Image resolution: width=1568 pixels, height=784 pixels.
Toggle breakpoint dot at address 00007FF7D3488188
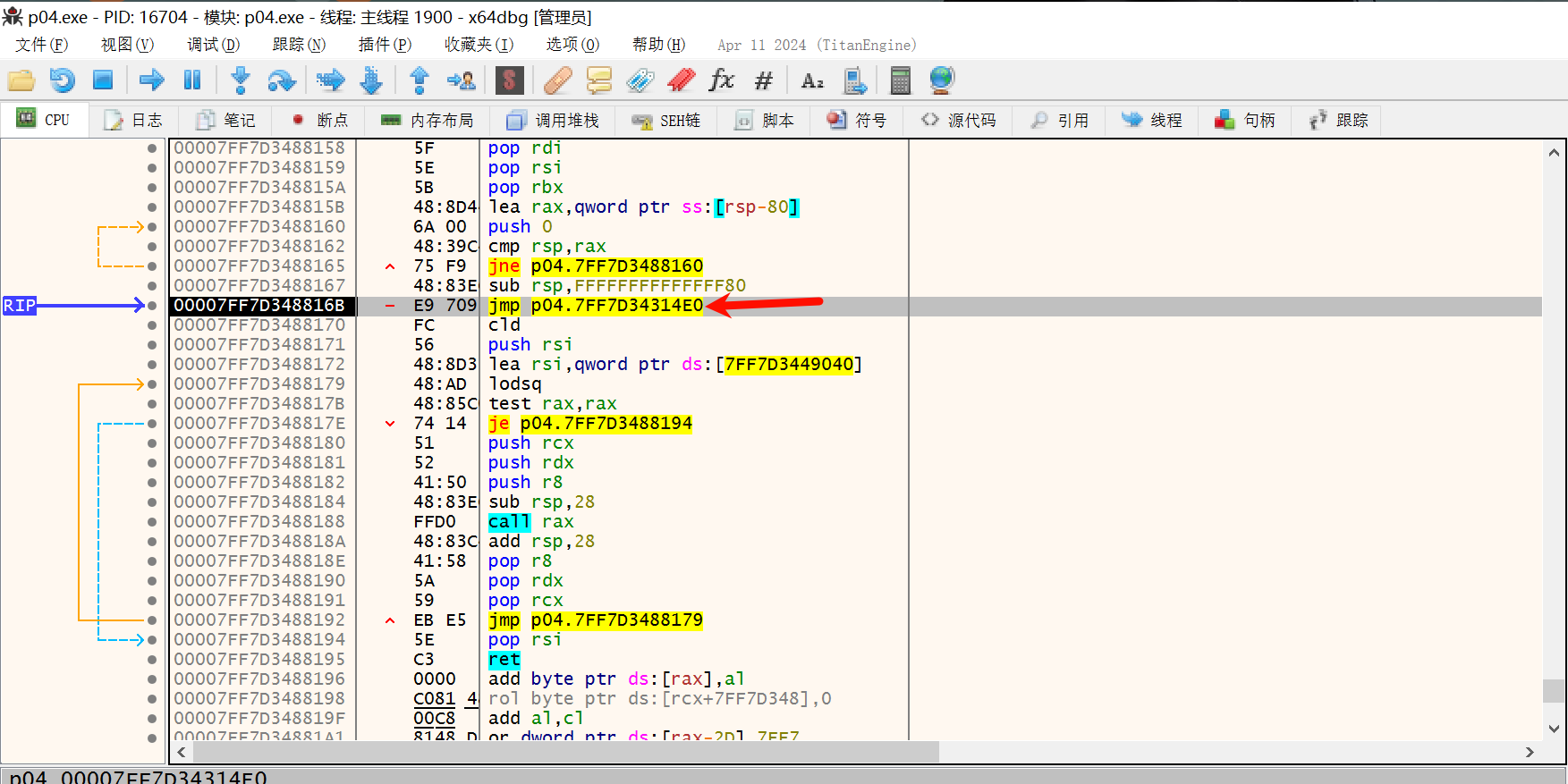(152, 522)
